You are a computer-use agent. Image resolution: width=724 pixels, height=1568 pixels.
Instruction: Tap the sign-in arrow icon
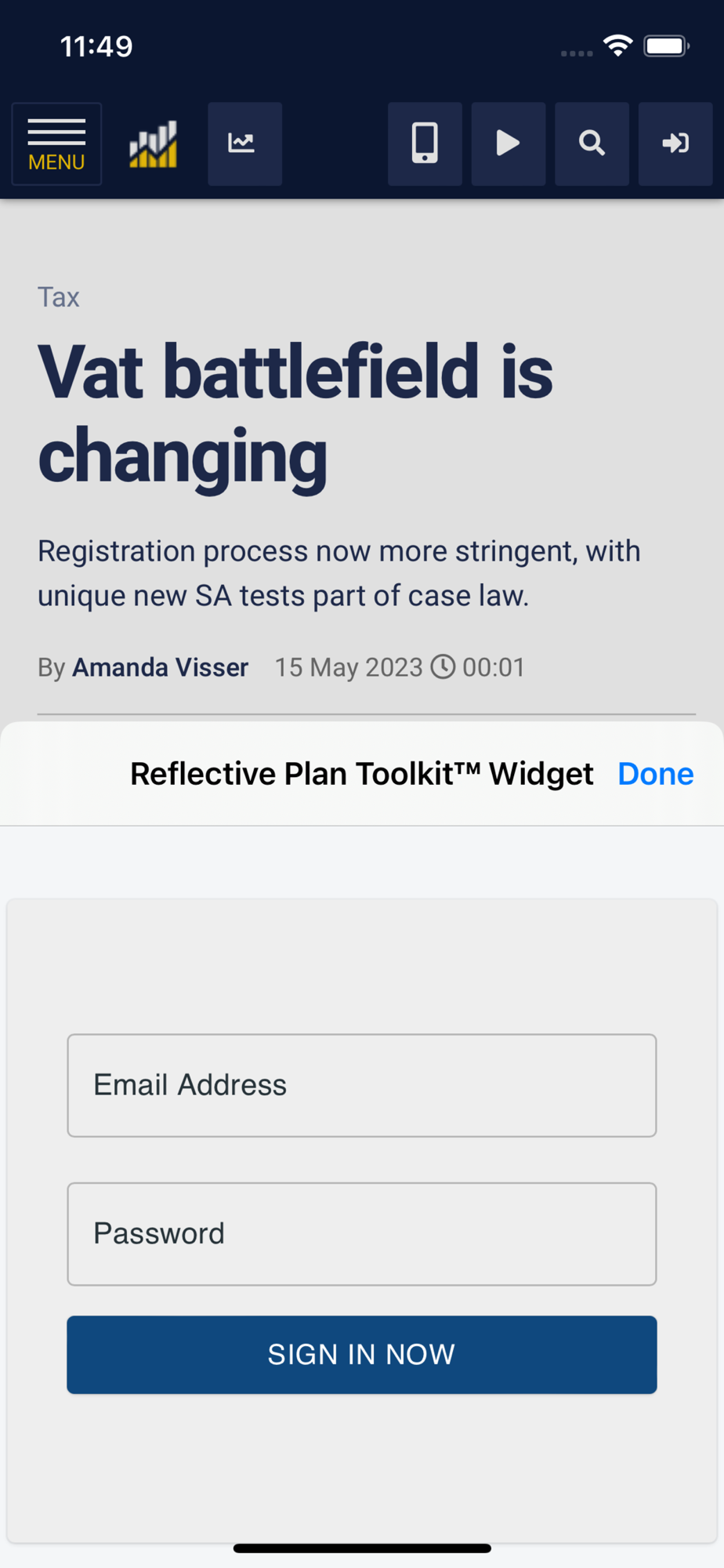click(675, 144)
